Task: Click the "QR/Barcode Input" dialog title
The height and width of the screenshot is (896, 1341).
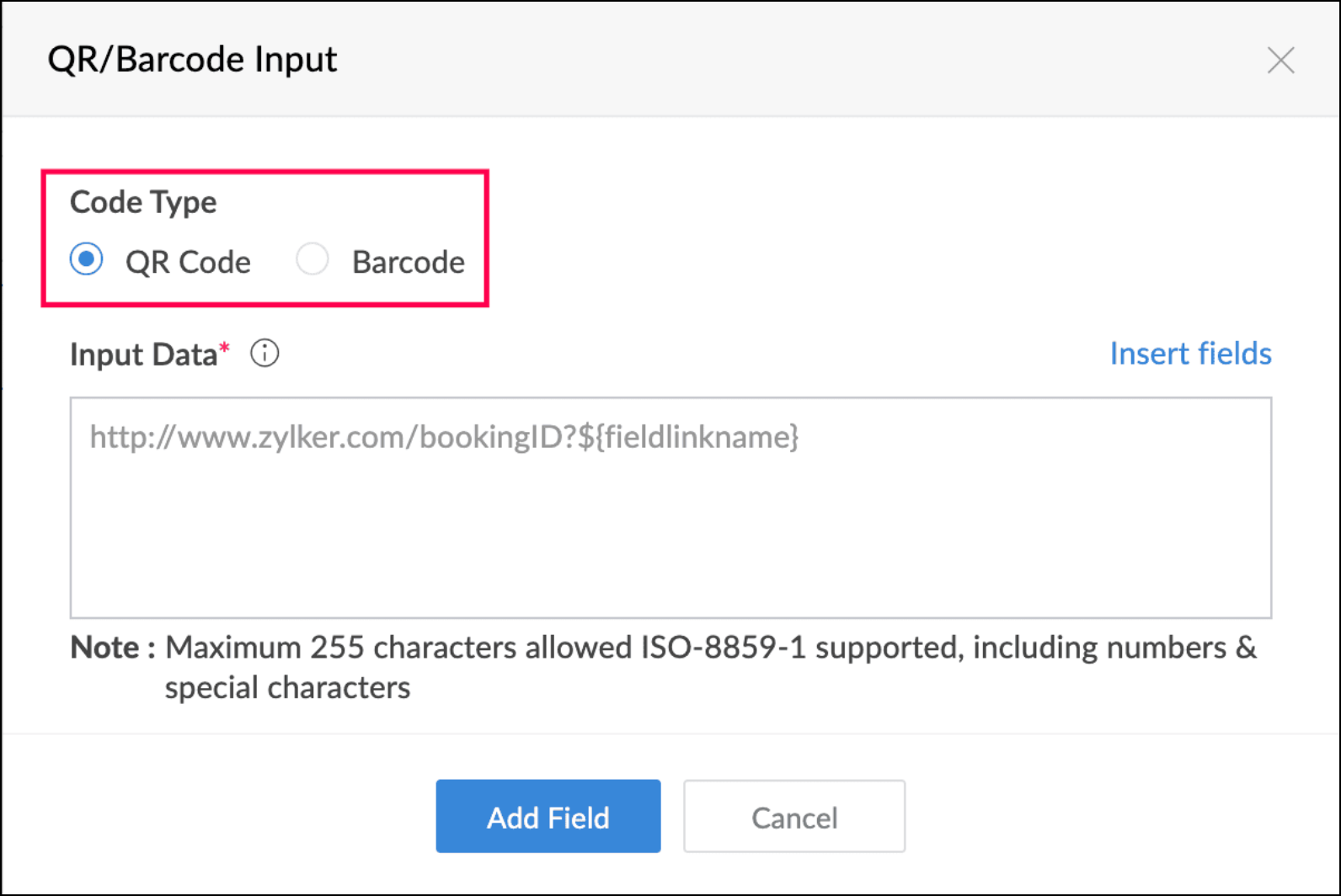Action: pyautogui.click(x=192, y=60)
